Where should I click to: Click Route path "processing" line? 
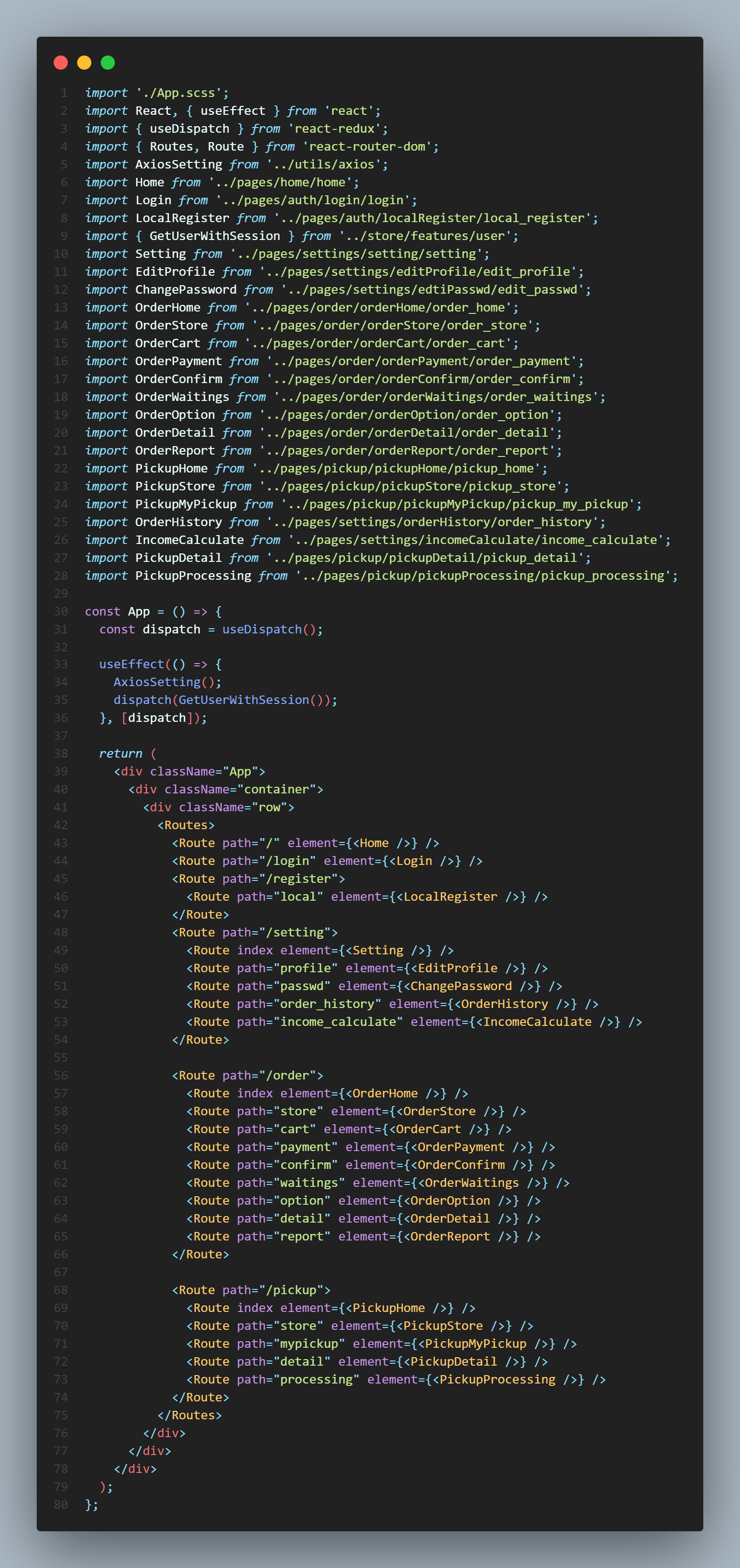(396, 1380)
